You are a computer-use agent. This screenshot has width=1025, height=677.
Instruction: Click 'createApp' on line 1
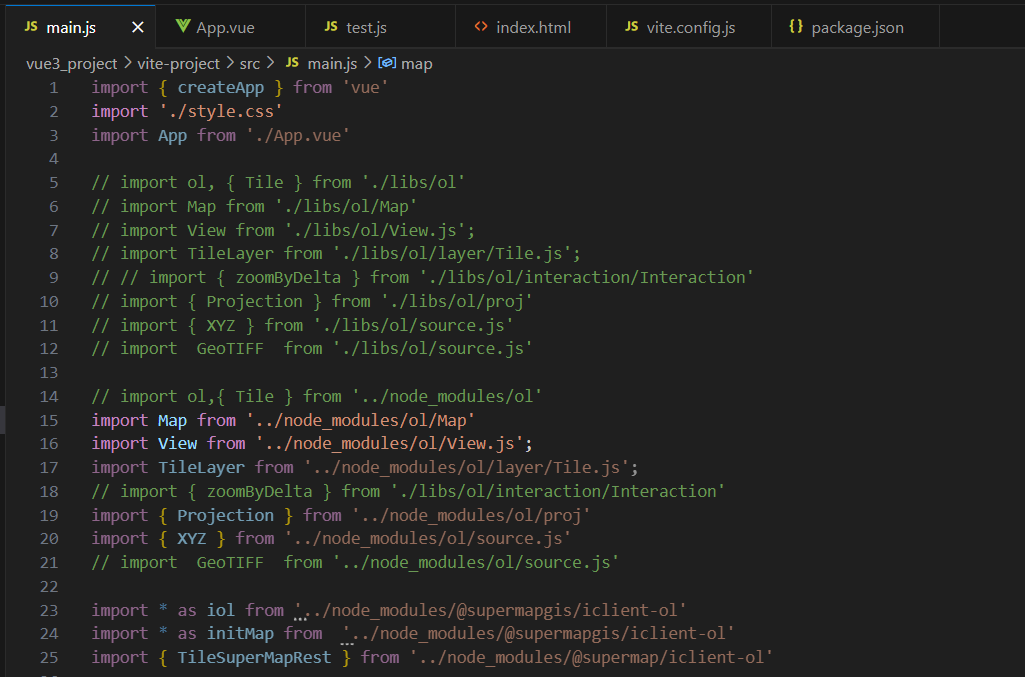click(221, 88)
